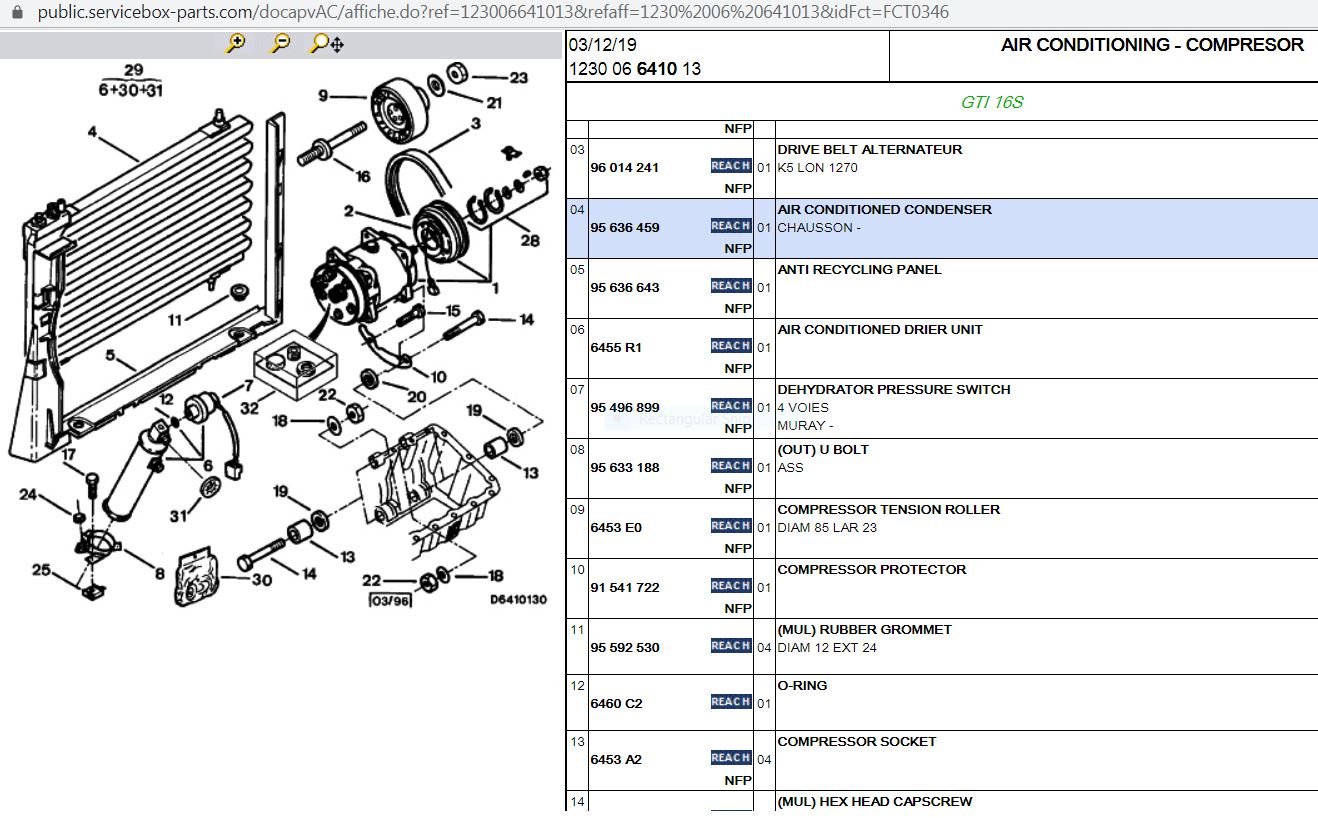The height and width of the screenshot is (818, 1318).
Task: Open REACH badge for part 95 496 899
Action: 731,406
